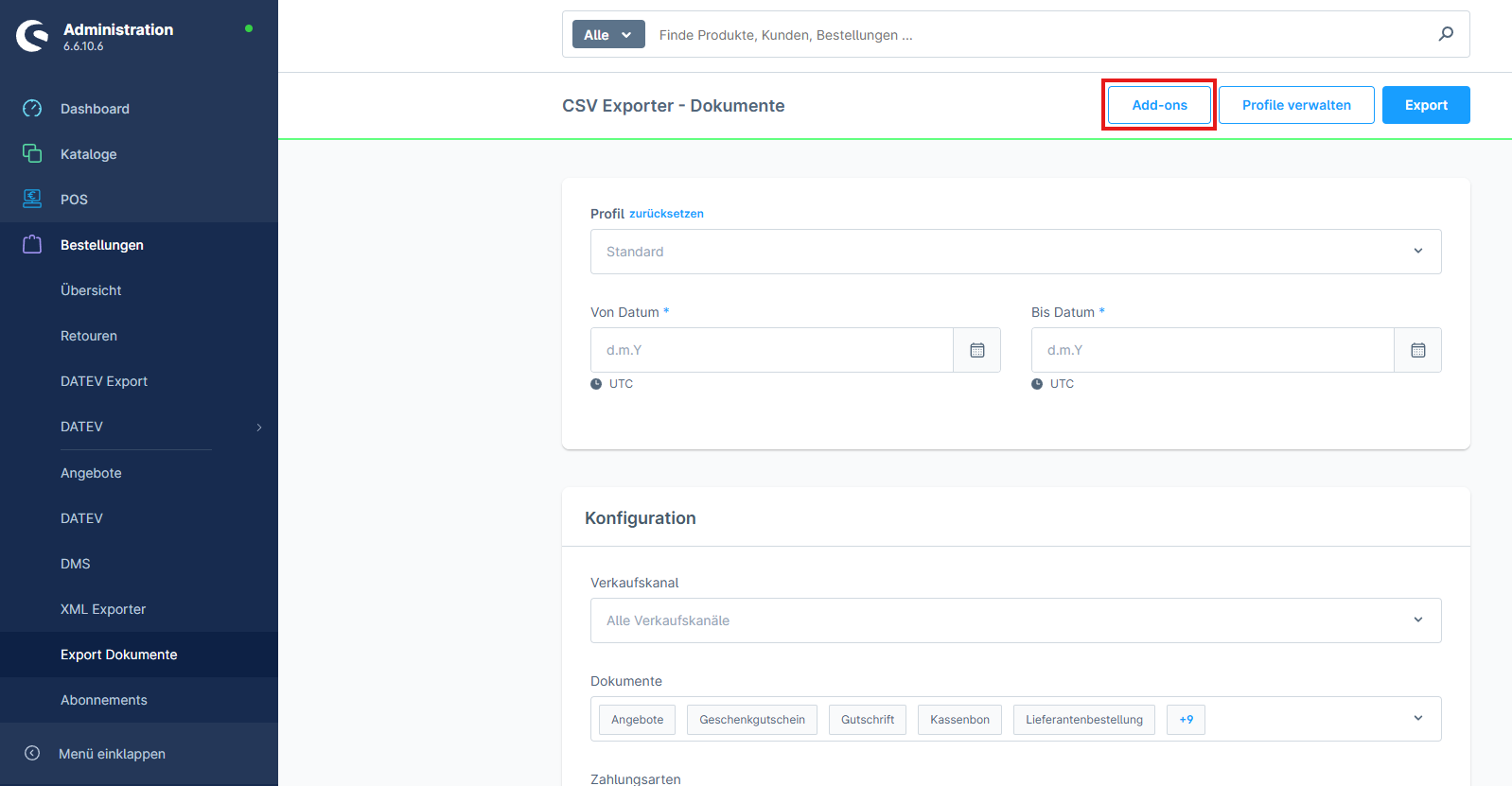Image resolution: width=1512 pixels, height=786 pixels.
Task: Expand the DATEV submenu chevron
Action: (x=259, y=428)
